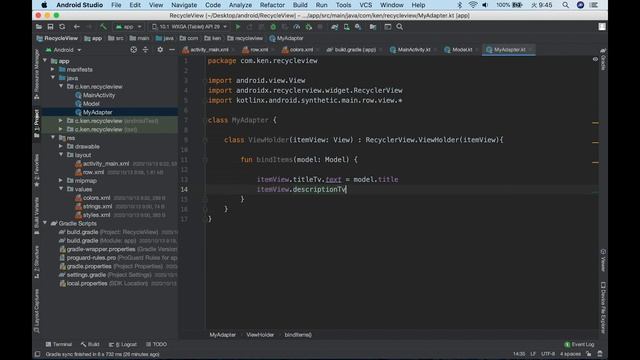Screen dimensions: 640x360
Task: Open the Gradle side panel
Action: coord(603,59)
